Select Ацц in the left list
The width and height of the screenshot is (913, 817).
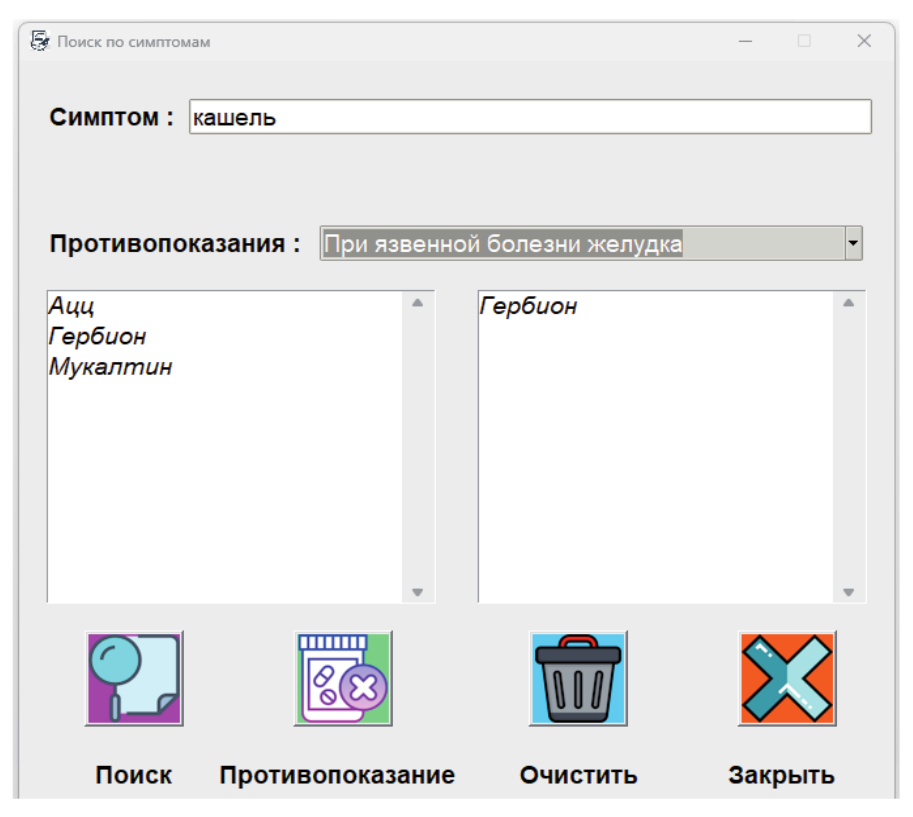[x=71, y=306]
